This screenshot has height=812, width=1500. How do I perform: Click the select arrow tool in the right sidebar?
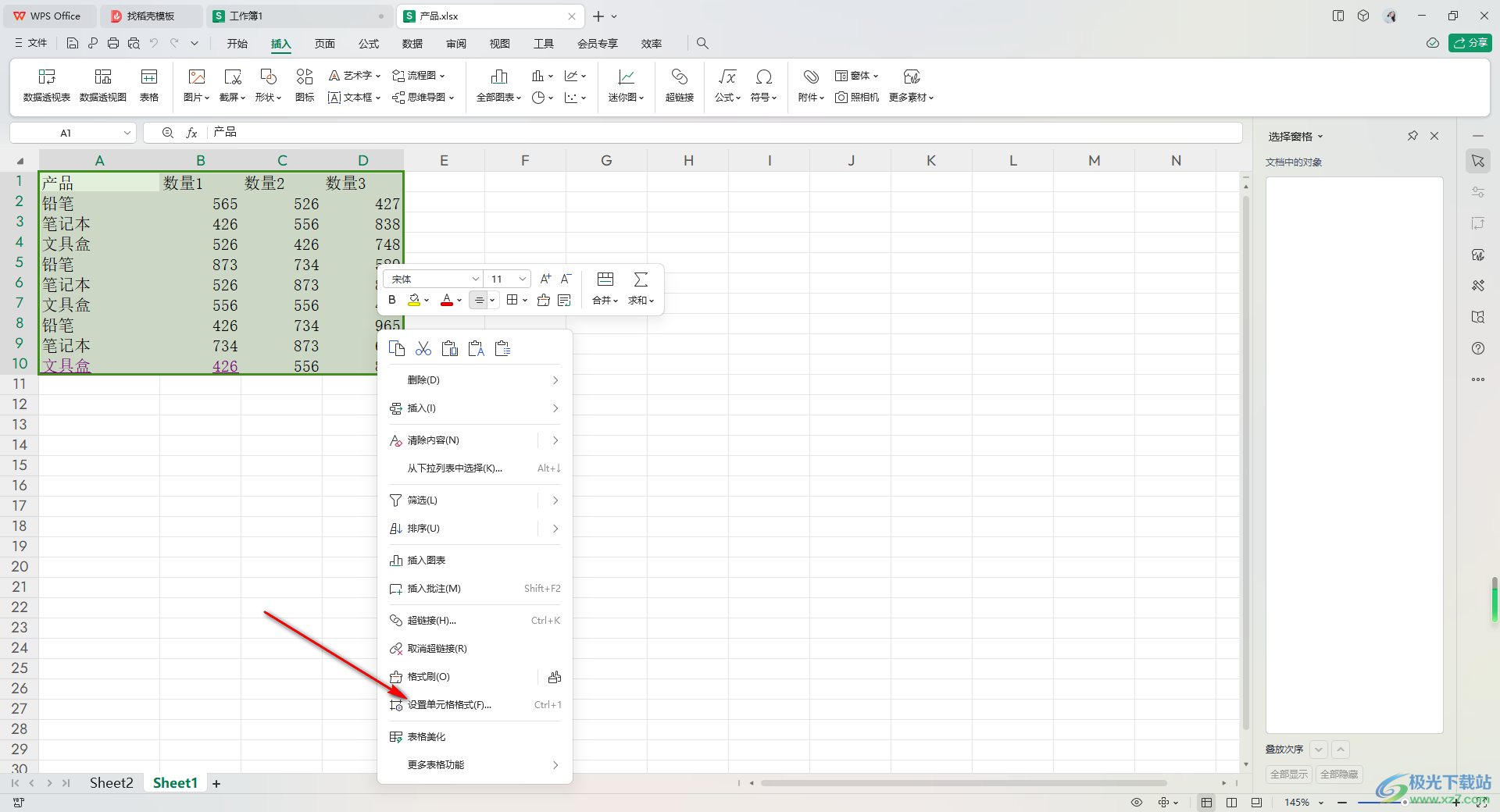1478,161
